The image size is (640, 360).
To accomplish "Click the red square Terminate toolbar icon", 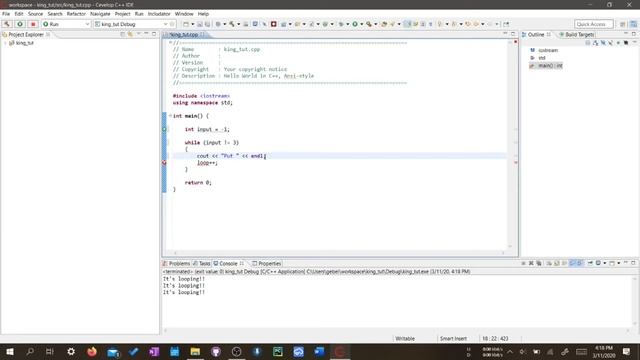I will click(x=273, y=24).
